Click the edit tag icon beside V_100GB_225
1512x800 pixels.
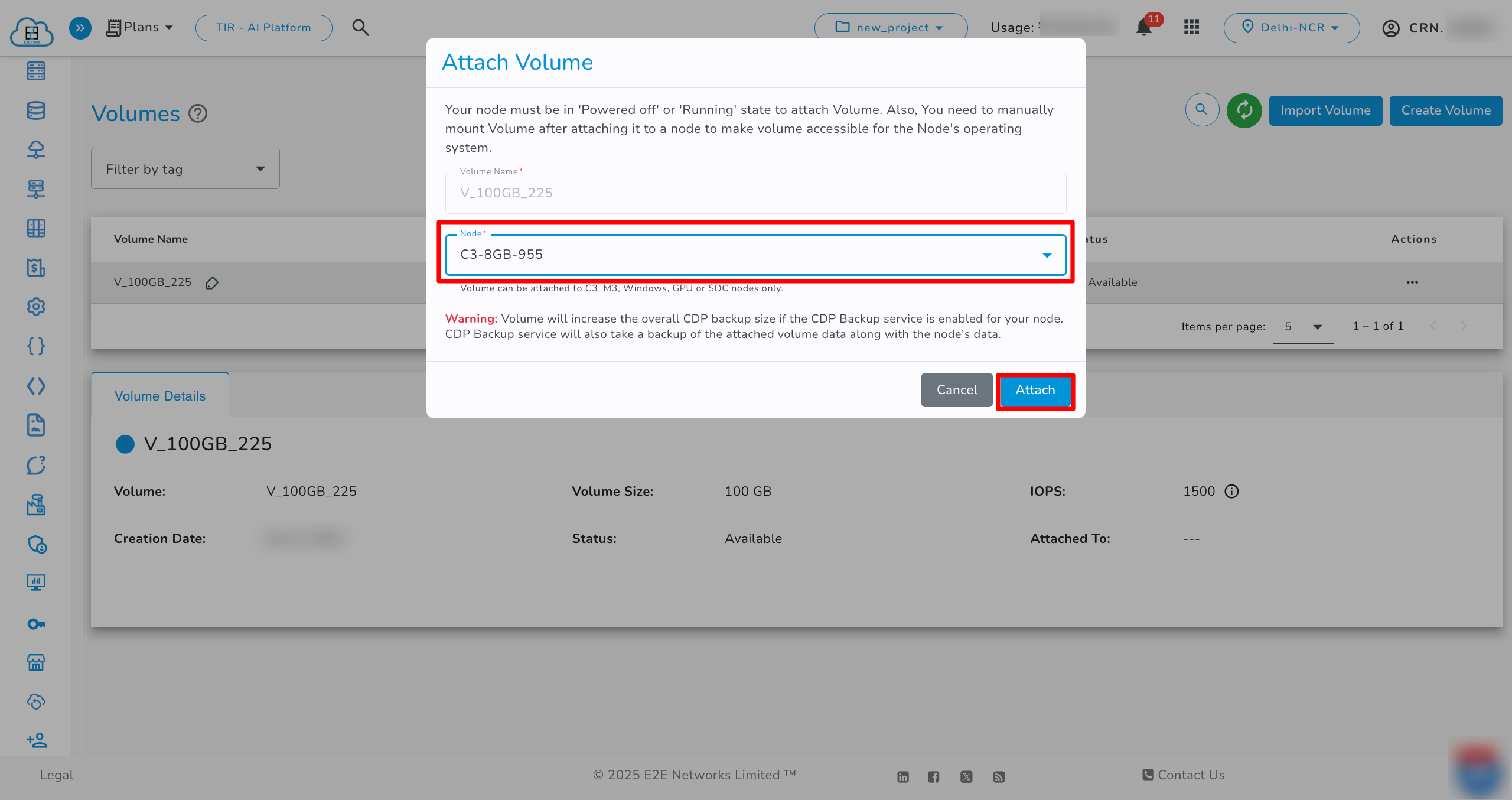[x=212, y=283]
